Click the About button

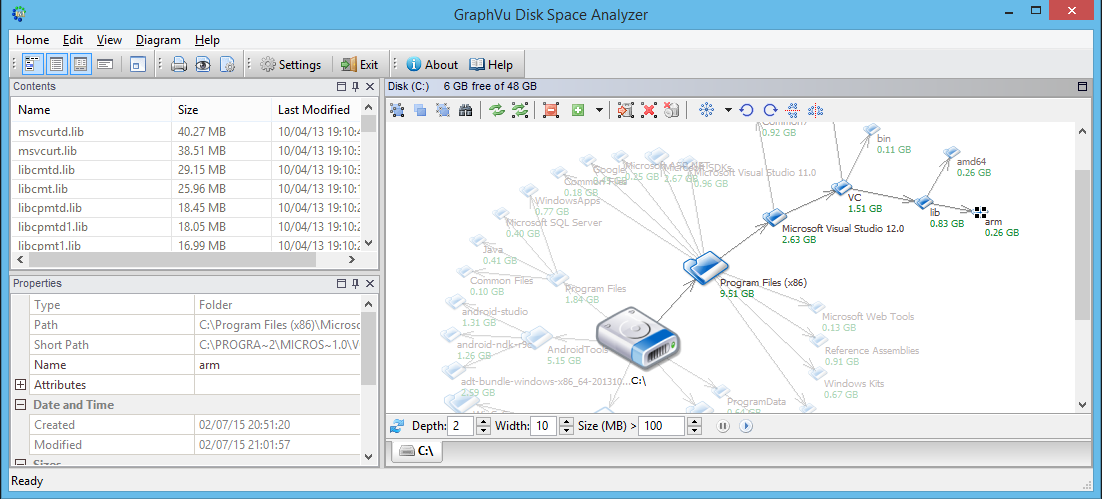coord(432,65)
